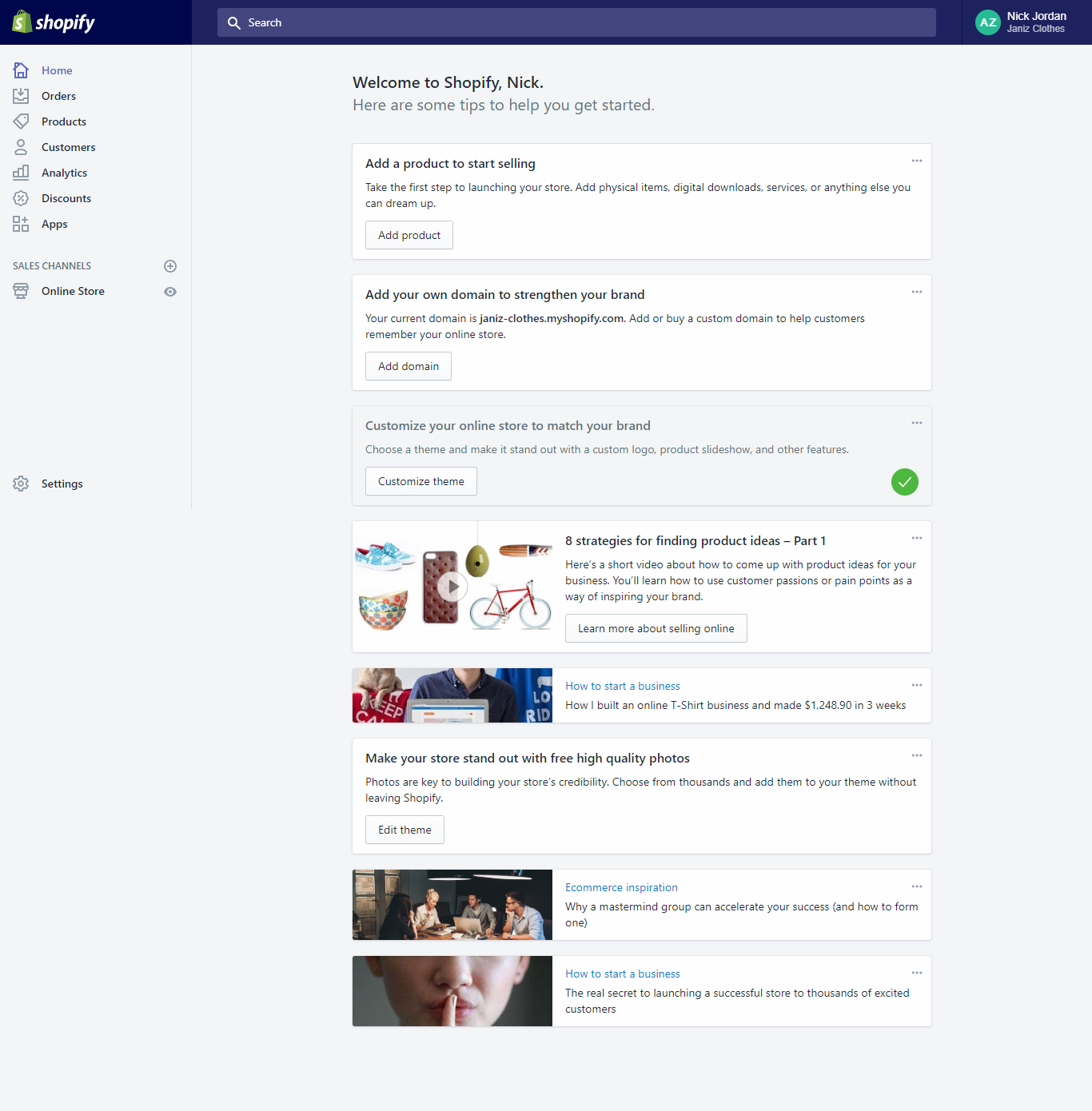Open ellipsis menu on Ecommerce inspiration card
Viewport: 1092px width, 1111px height.
coord(916,887)
